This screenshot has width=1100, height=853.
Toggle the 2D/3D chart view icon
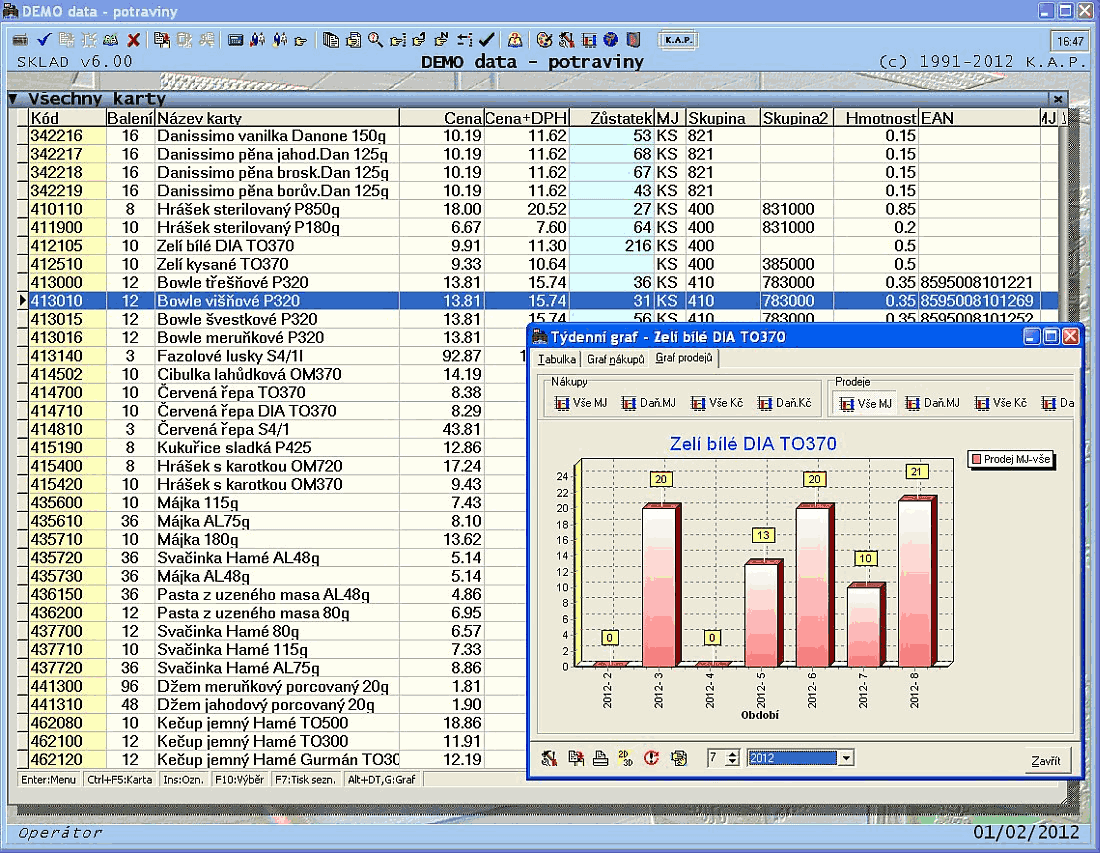(x=625, y=758)
